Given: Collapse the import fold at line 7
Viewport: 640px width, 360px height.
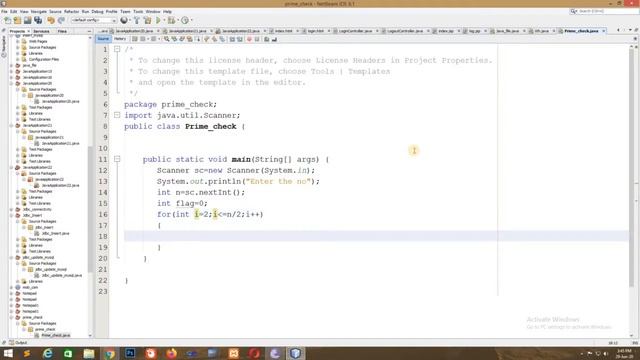Looking at the screenshot, I should pos(117,115).
